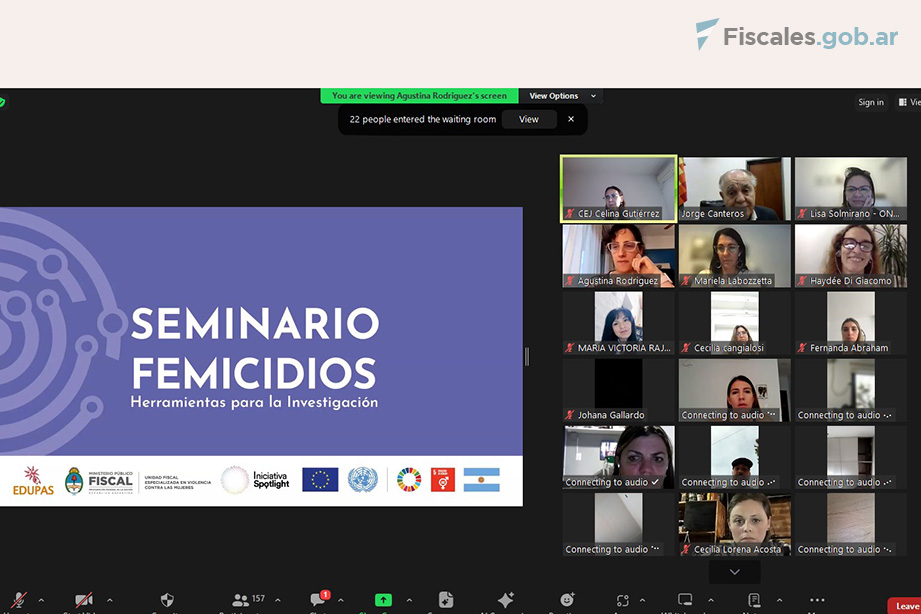
Task: Click View on waiting room notification
Action: [x=529, y=120]
